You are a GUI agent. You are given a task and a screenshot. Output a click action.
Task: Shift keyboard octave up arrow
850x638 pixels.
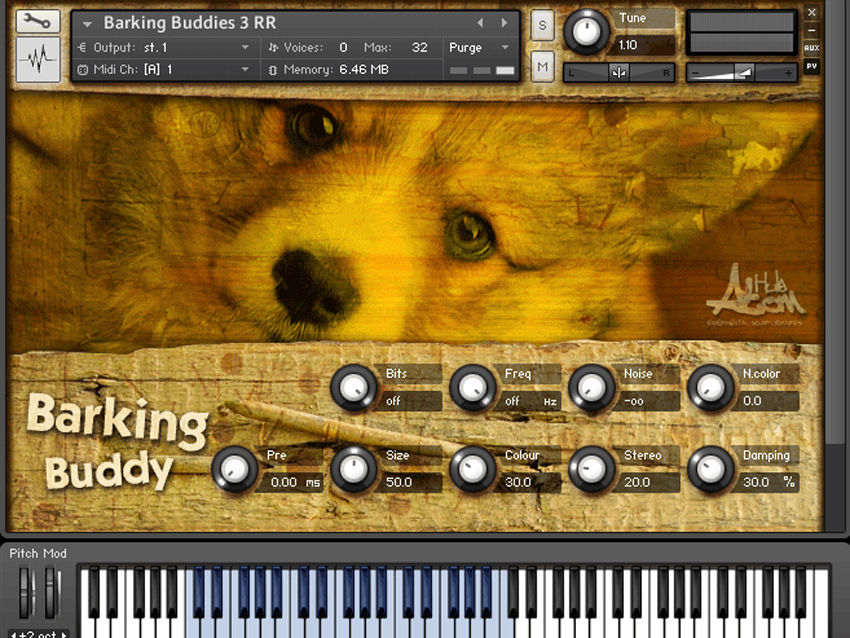click(64, 634)
